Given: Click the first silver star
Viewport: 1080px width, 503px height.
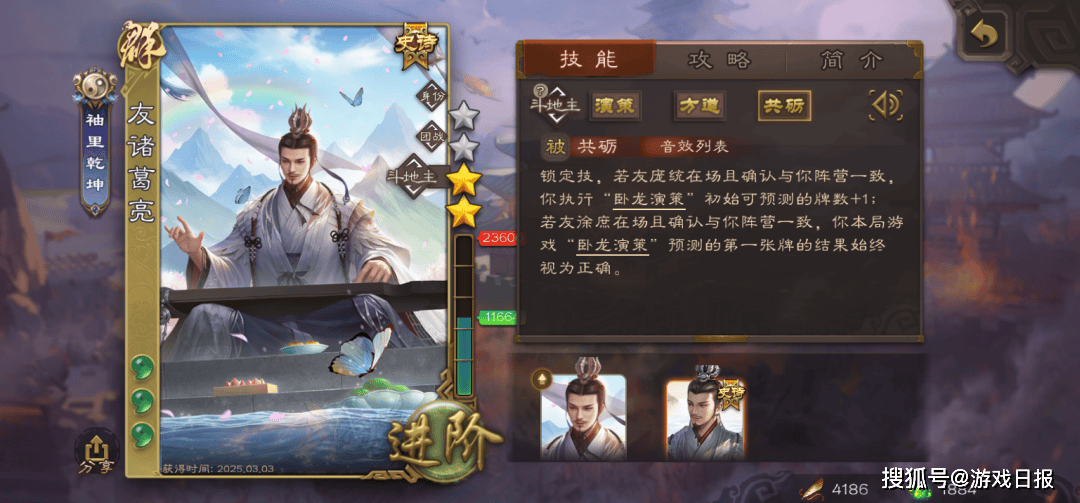Looking at the screenshot, I should (x=464, y=115).
